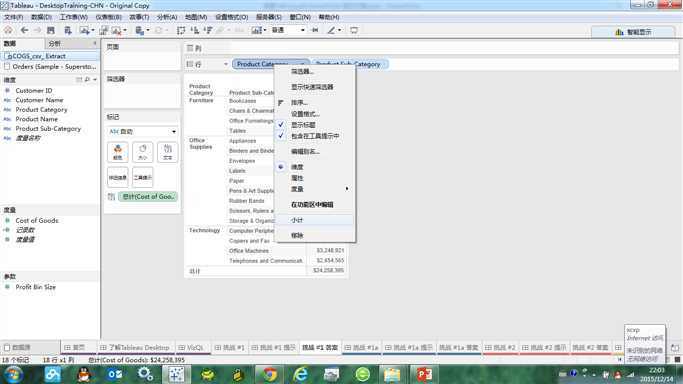
Task: Toggle 包含在工具提示中 menu option
Action: (315, 136)
